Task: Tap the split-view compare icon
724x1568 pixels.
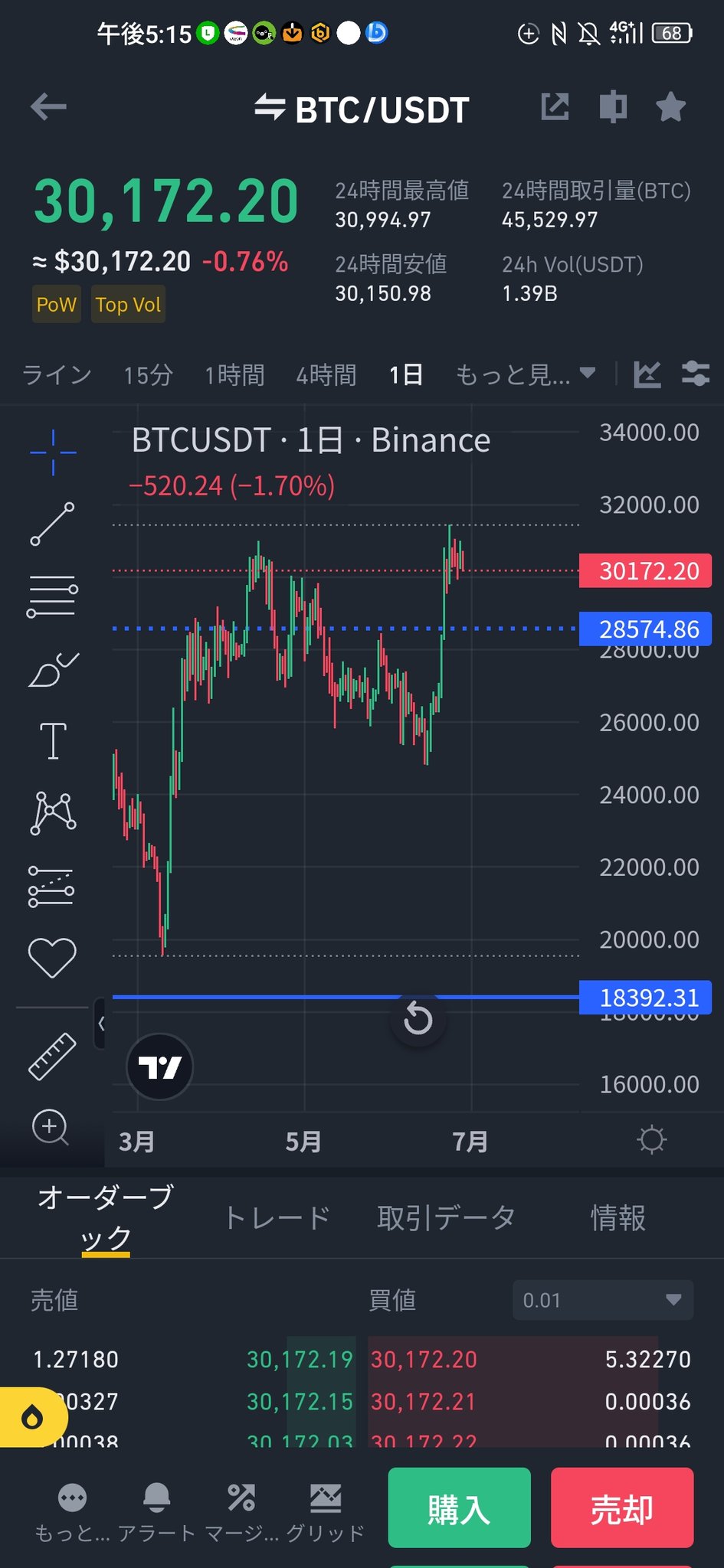Action: (613, 107)
